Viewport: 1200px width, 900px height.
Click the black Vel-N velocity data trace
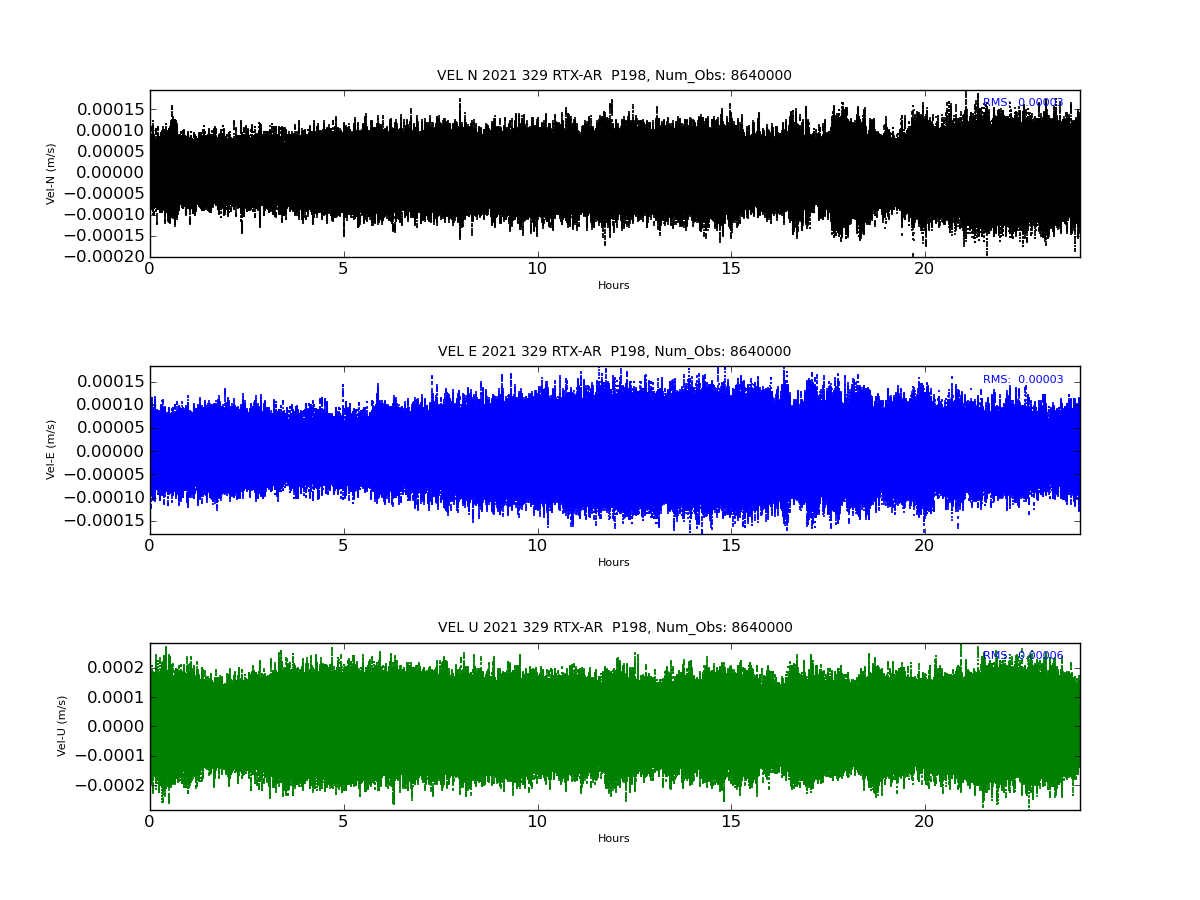tap(615, 172)
